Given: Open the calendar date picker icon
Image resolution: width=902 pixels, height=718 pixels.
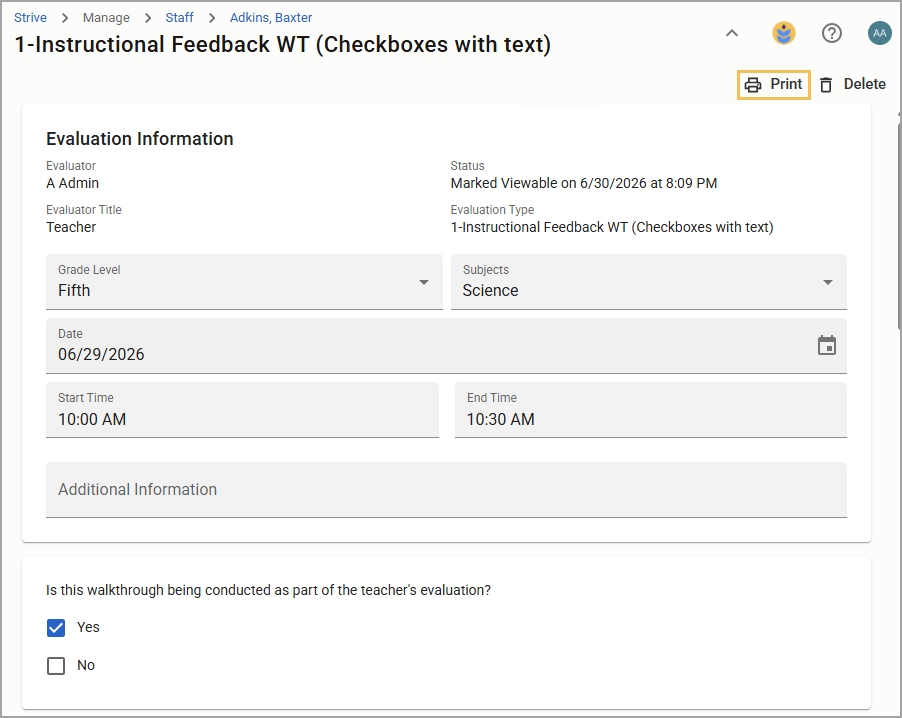Looking at the screenshot, I should (827, 346).
